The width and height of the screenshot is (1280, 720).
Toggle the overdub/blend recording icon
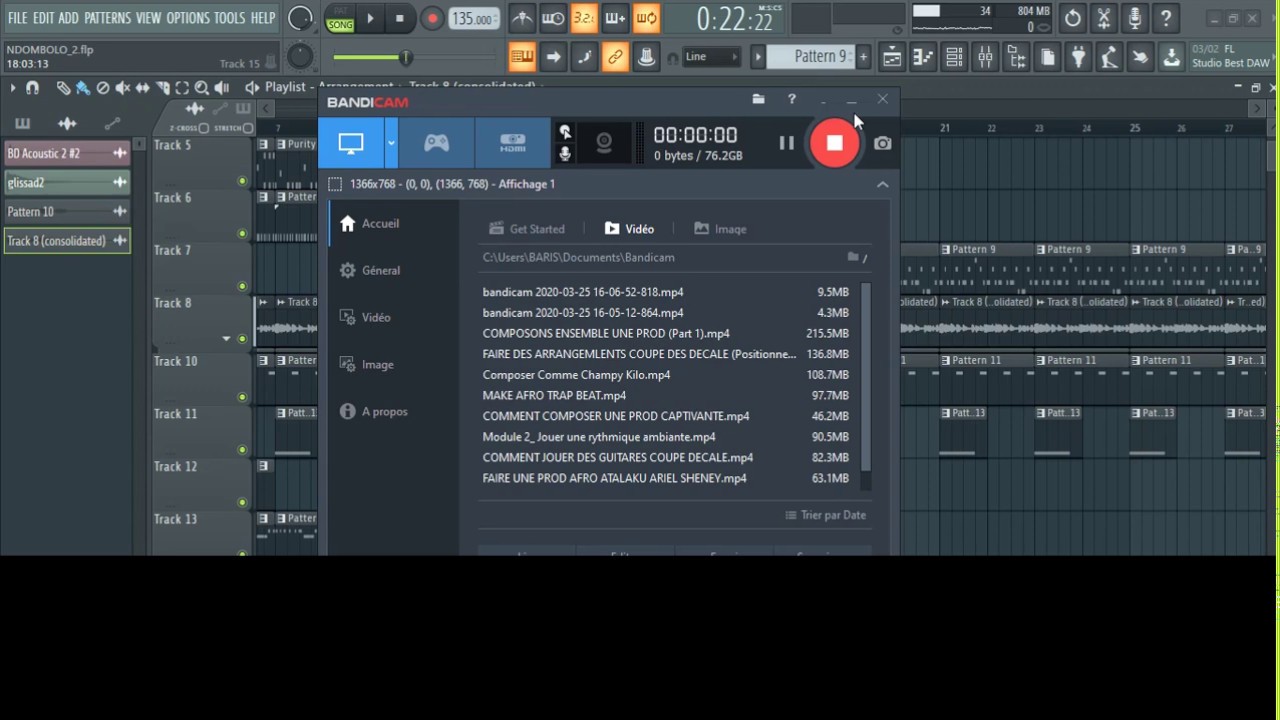click(x=615, y=18)
